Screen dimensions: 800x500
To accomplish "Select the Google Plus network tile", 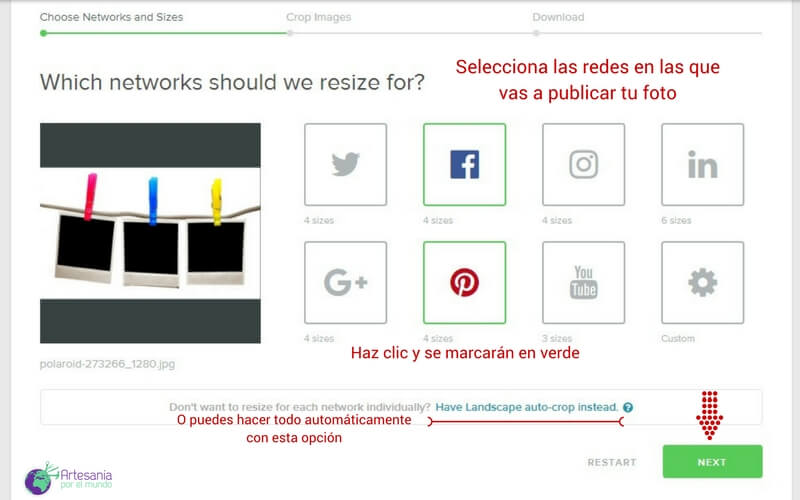I will [345, 283].
